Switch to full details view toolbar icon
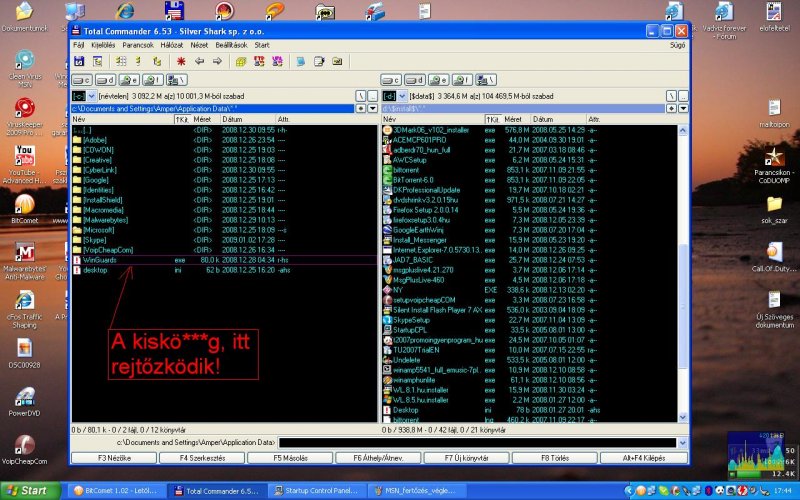 (x=138, y=61)
